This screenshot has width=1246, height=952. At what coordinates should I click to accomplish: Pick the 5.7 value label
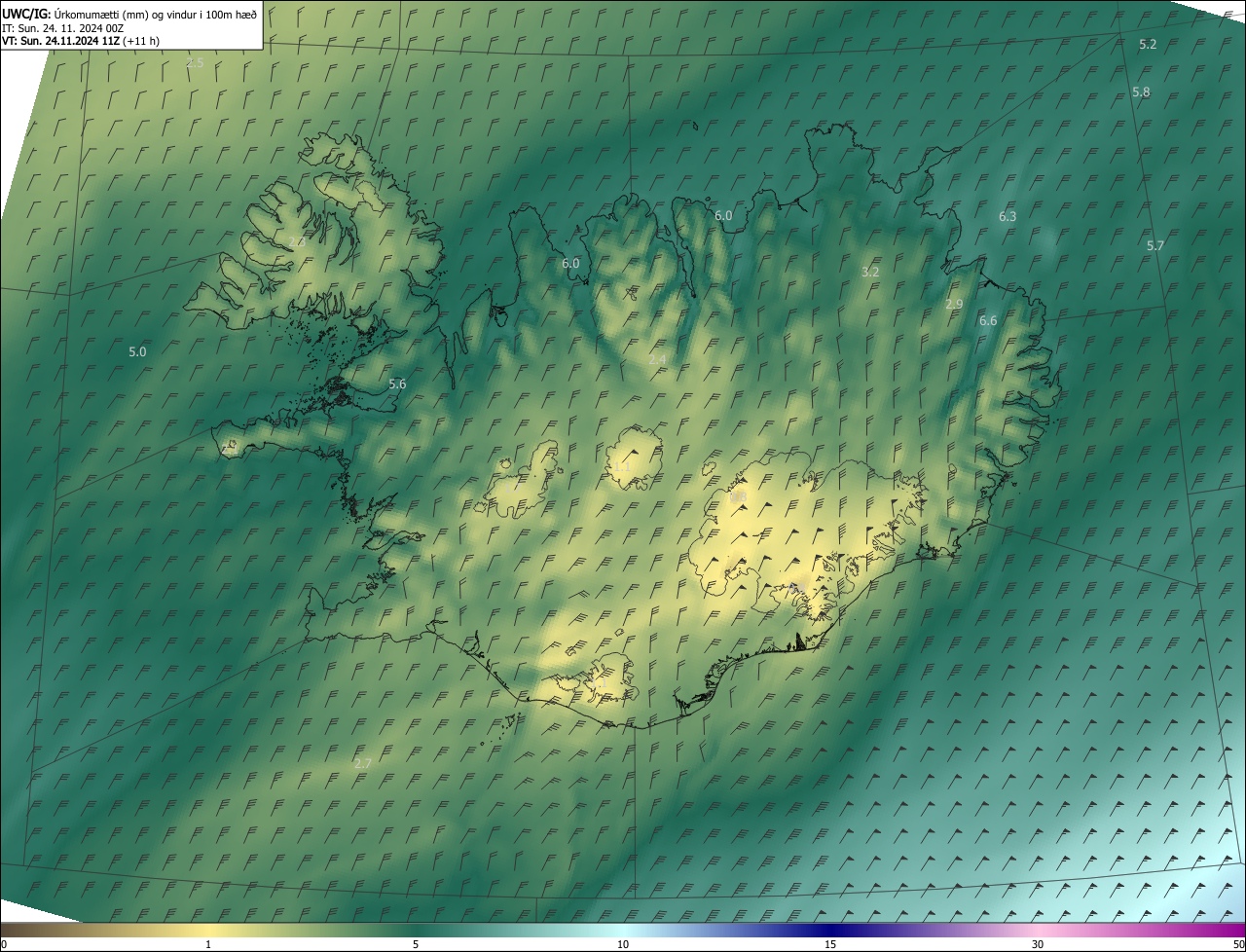click(1155, 246)
